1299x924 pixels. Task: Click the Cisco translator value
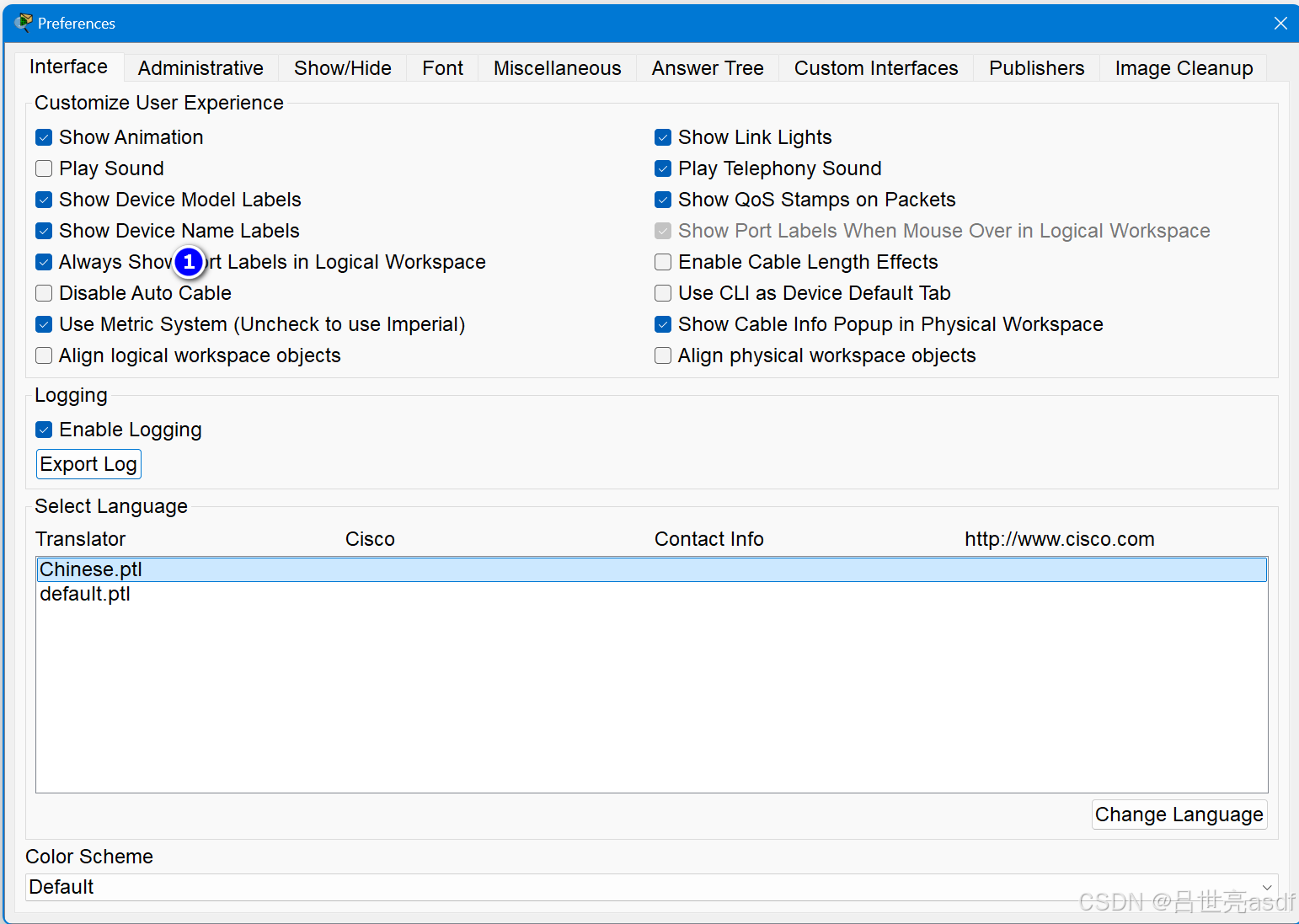(370, 539)
